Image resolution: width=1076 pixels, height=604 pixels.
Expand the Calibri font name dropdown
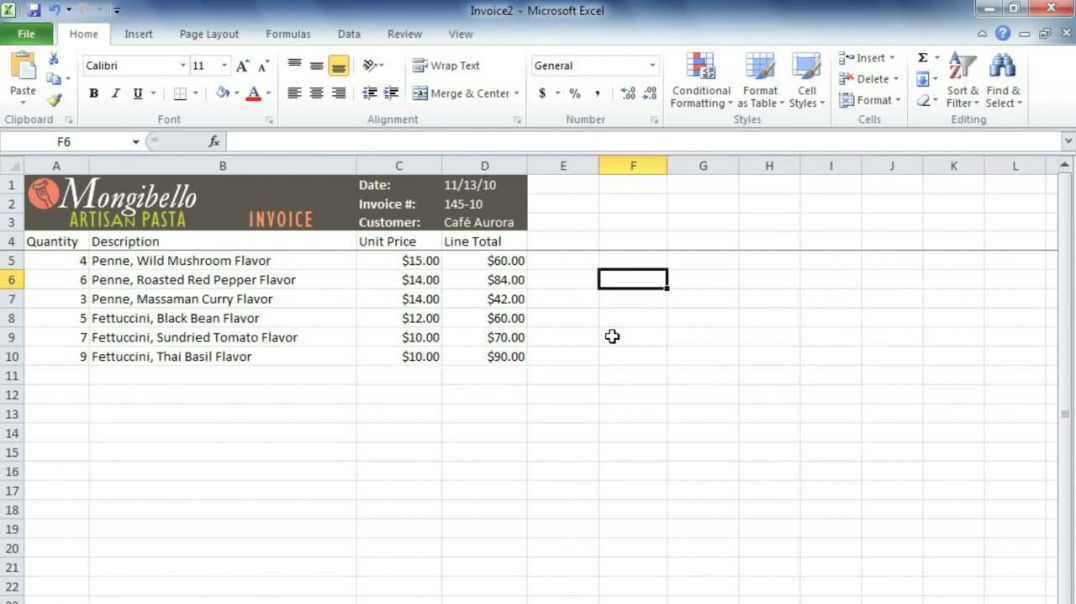(x=183, y=66)
